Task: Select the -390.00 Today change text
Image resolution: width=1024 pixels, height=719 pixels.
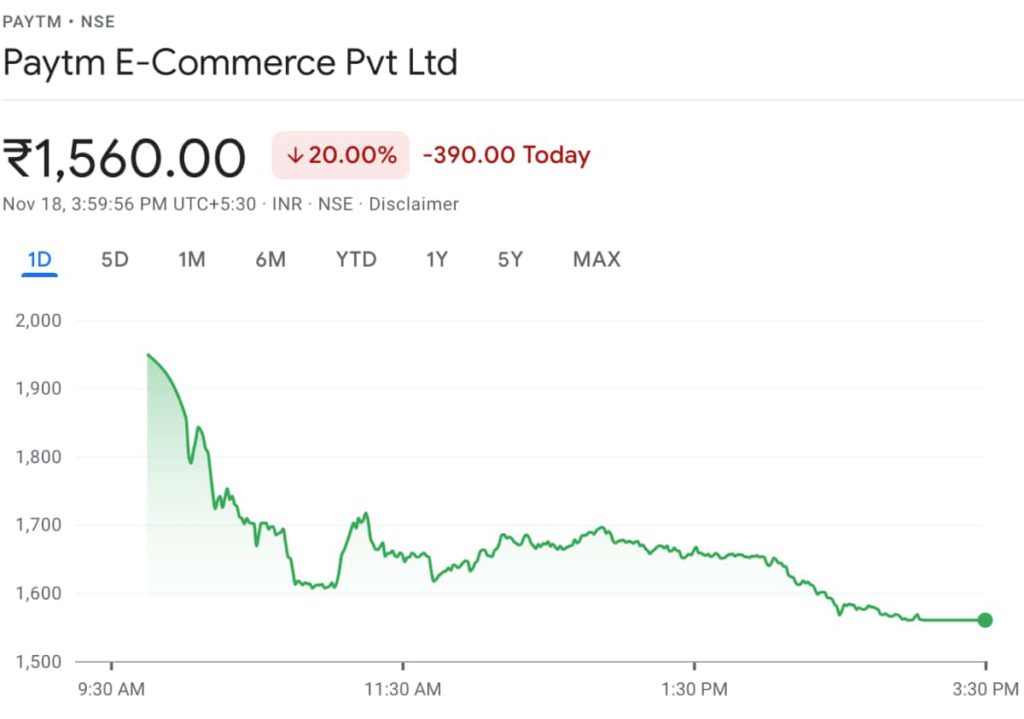Action: [505, 155]
